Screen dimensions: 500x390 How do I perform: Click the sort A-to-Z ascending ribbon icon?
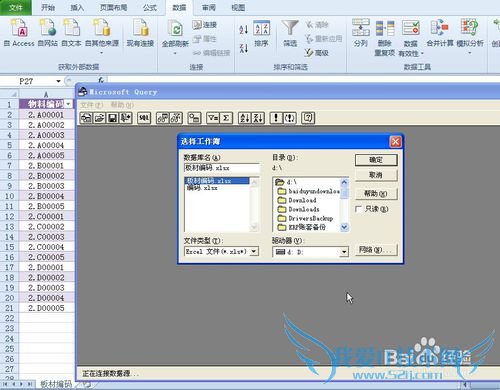[244, 30]
